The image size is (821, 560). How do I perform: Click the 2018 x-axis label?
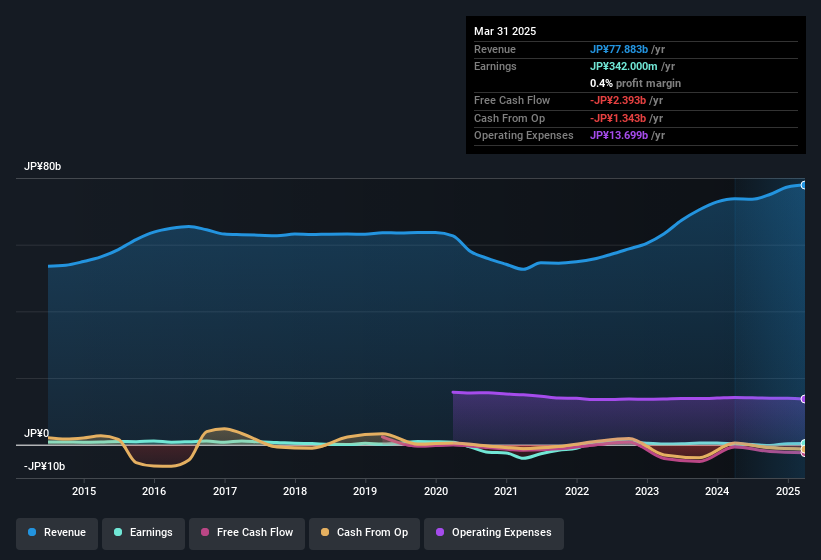coord(295,491)
